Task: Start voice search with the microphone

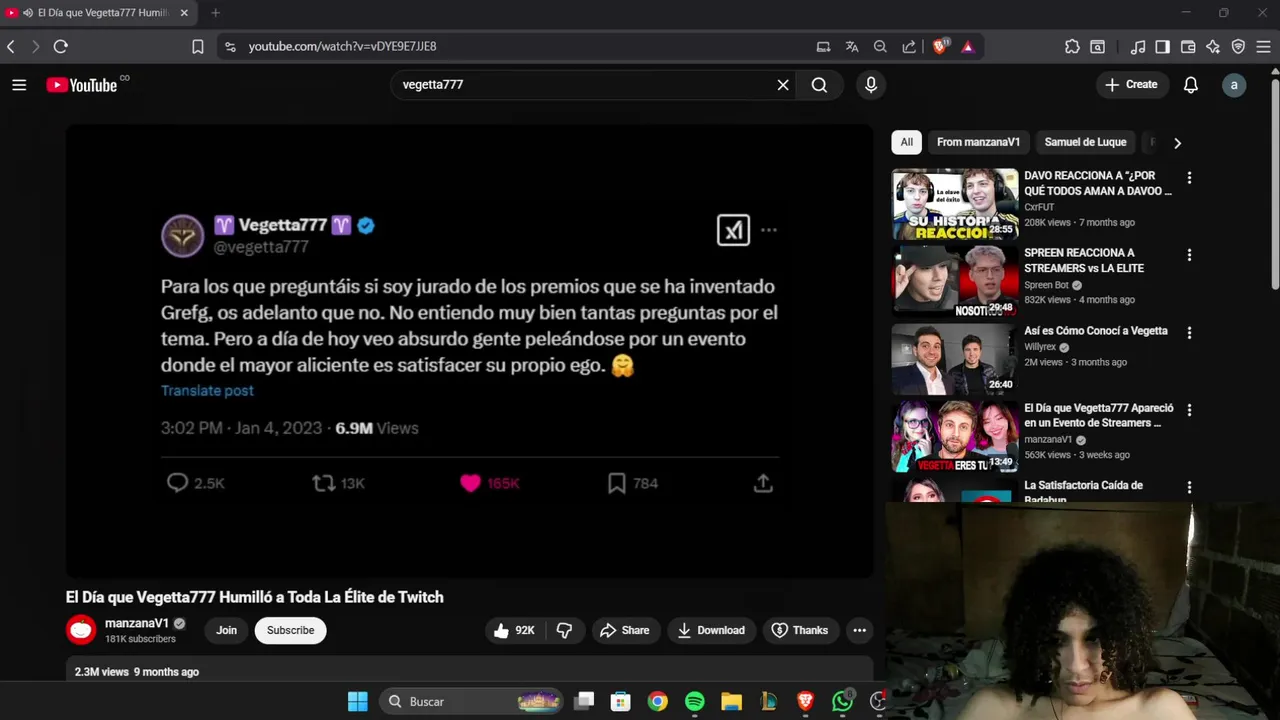Action: 871,85
